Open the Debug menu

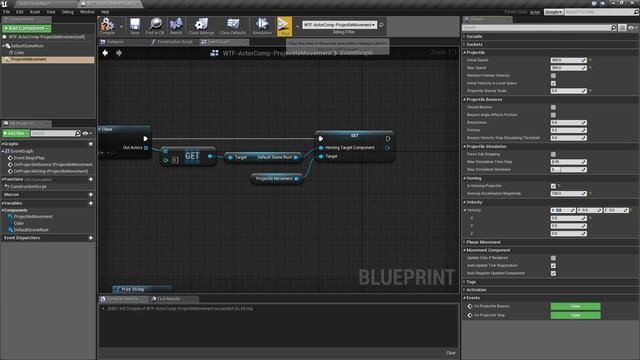coord(67,12)
